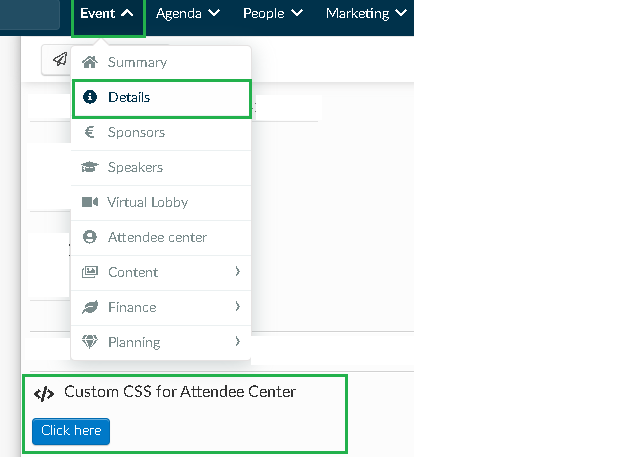Expand the Planning submenu chevron

tap(238, 341)
